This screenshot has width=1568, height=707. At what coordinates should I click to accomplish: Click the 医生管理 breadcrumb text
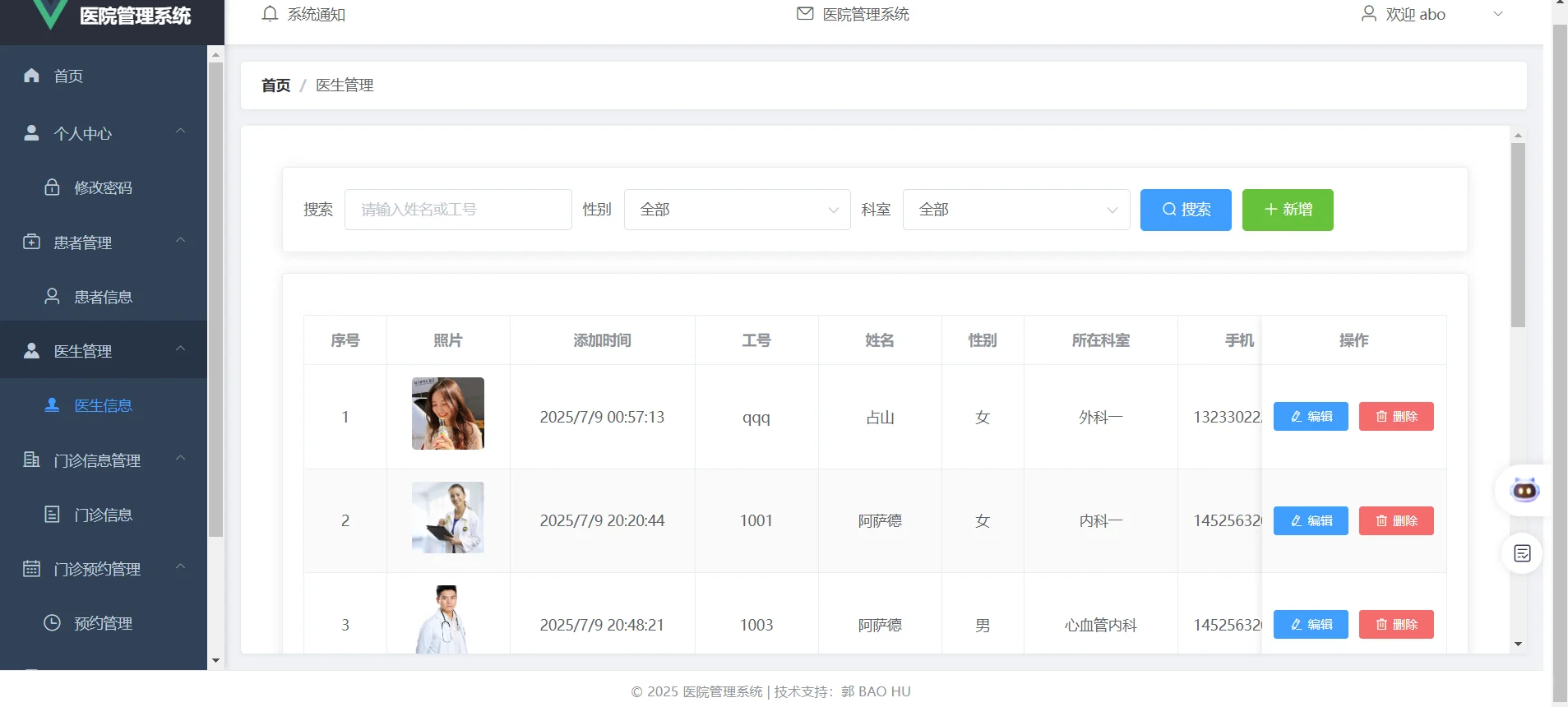(x=345, y=85)
